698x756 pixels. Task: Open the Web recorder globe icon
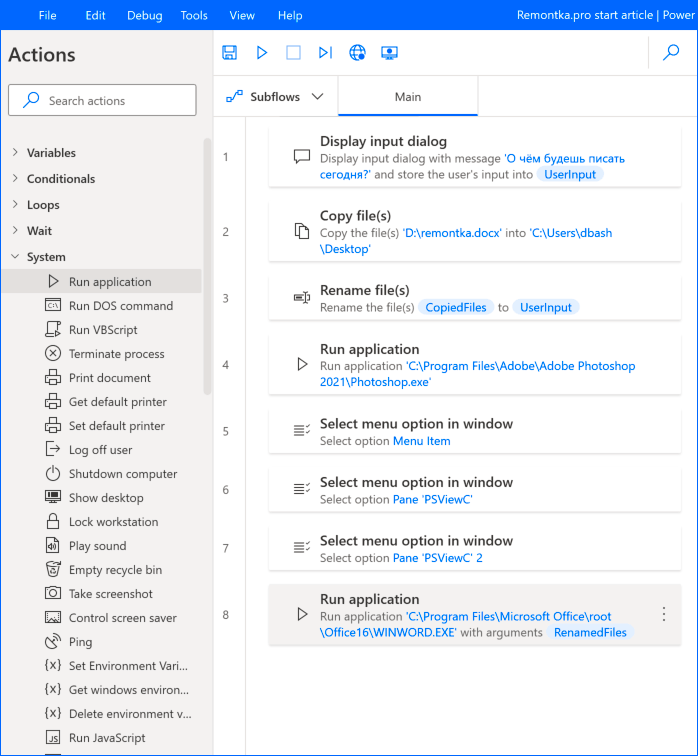[357, 53]
